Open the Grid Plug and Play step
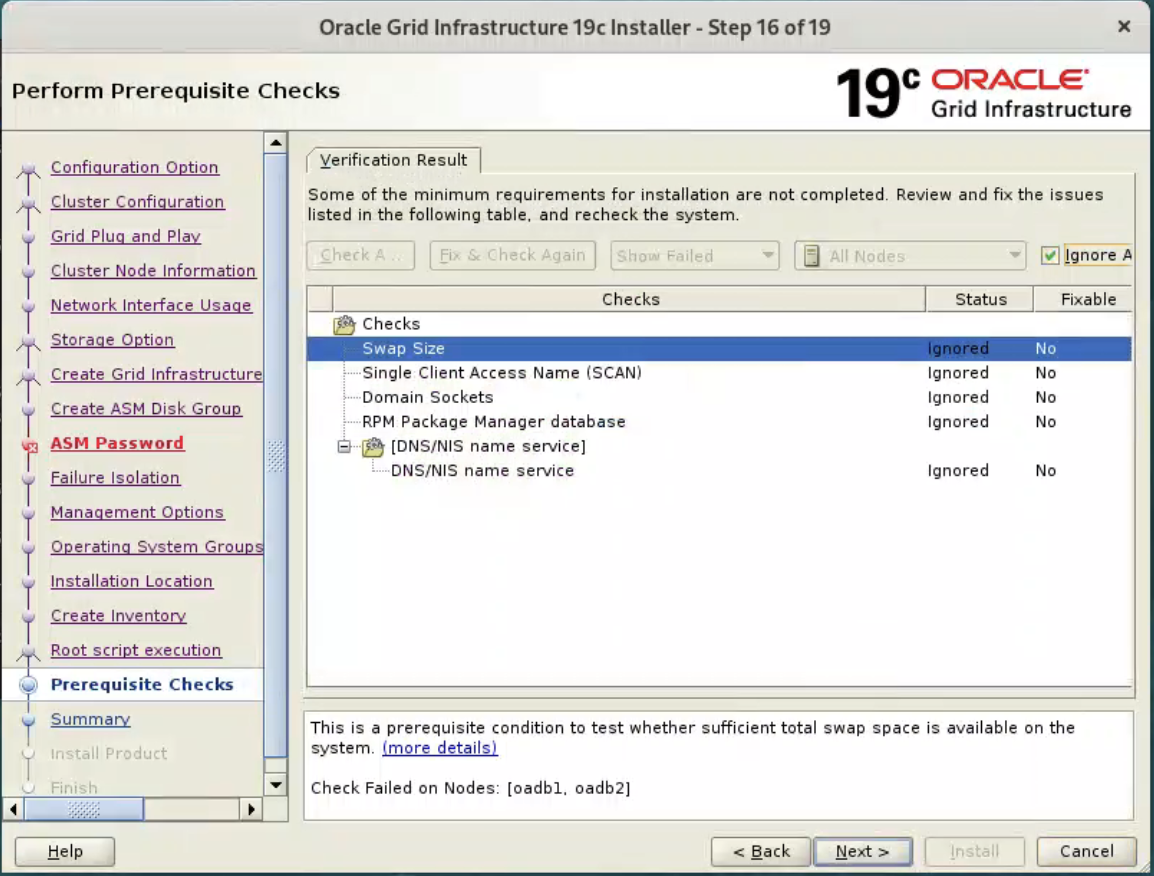The width and height of the screenshot is (1154, 876). [126, 236]
